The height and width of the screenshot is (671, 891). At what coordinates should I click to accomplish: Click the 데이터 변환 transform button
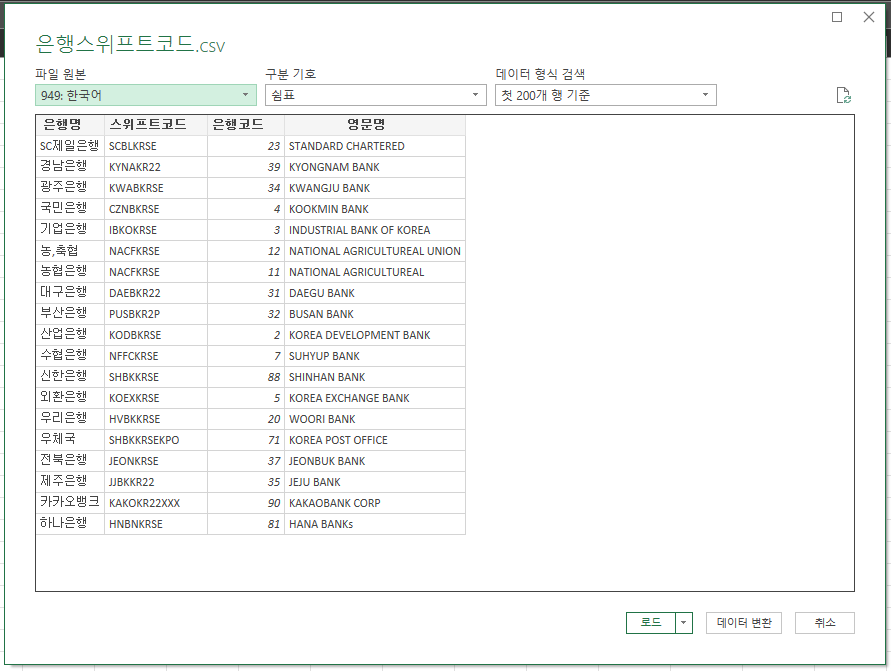point(744,622)
